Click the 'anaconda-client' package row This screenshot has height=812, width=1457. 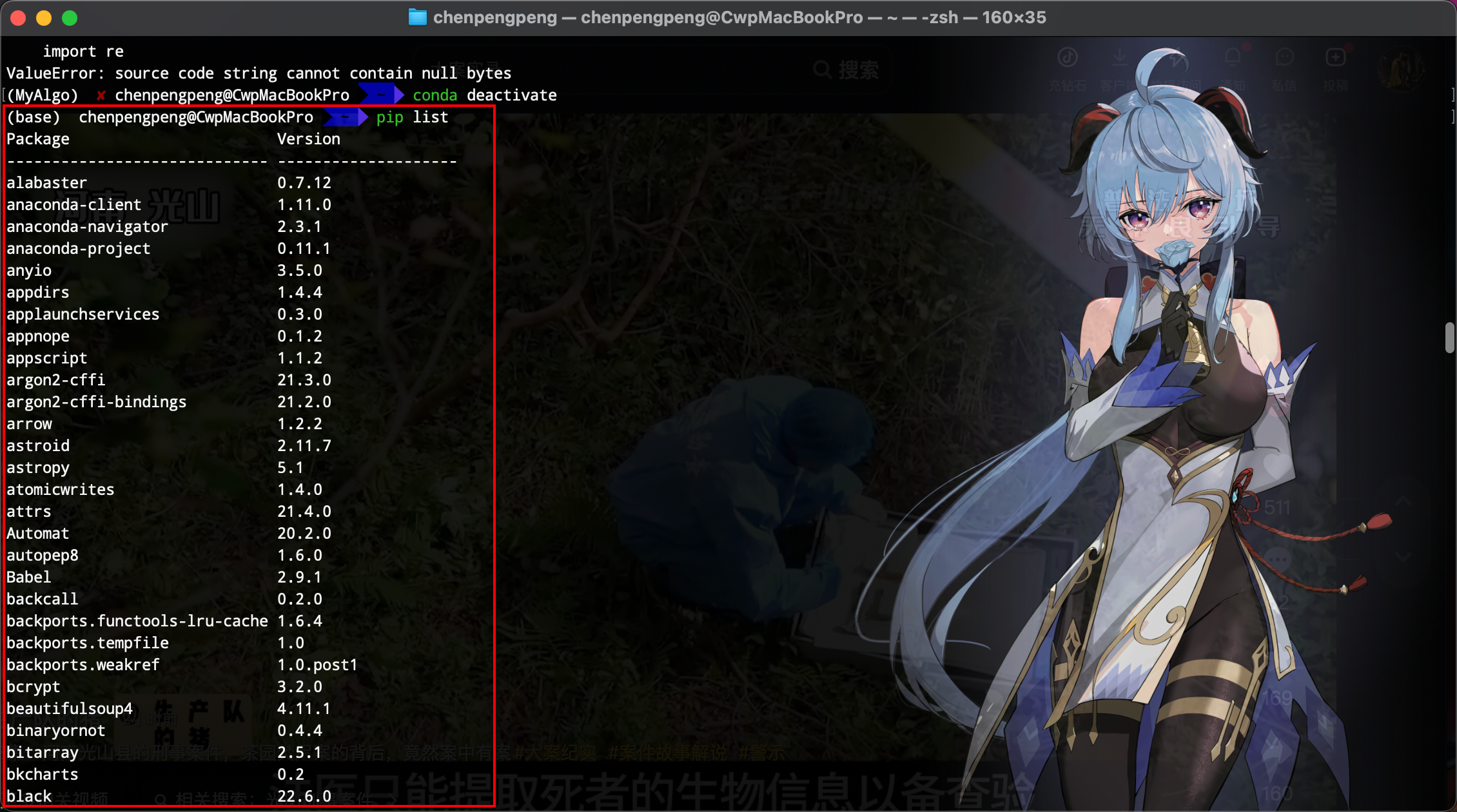tap(169, 205)
